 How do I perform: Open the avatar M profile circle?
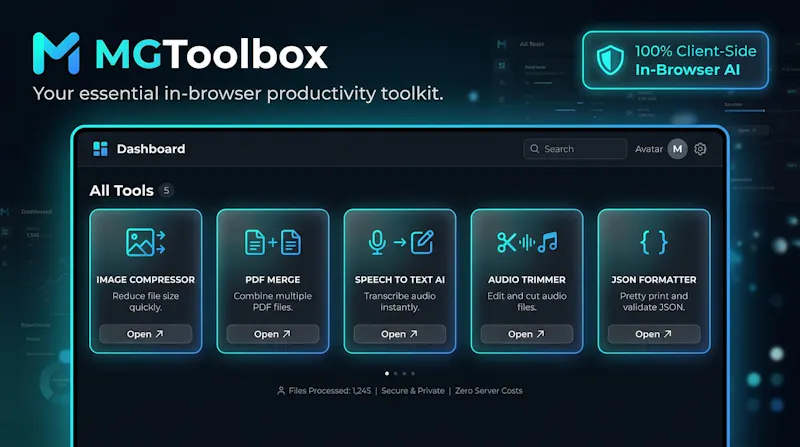click(x=677, y=148)
